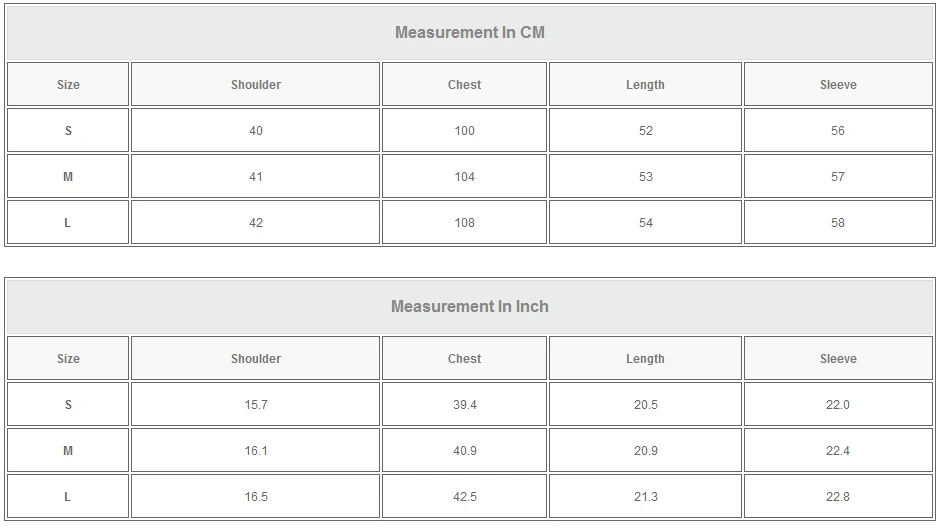Click the length value 21.3 cell
The width and height of the screenshot is (940, 528).
point(645,497)
